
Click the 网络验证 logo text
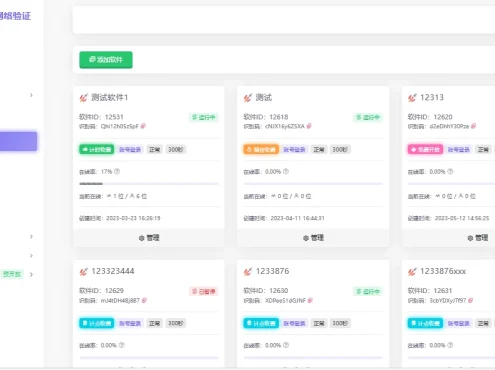click(15, 16)
